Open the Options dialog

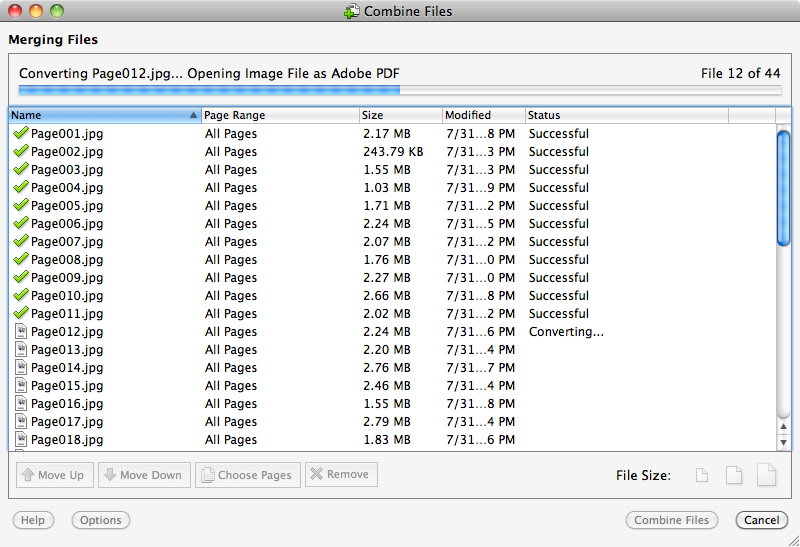pyautogui.click(x=101, y=520)
